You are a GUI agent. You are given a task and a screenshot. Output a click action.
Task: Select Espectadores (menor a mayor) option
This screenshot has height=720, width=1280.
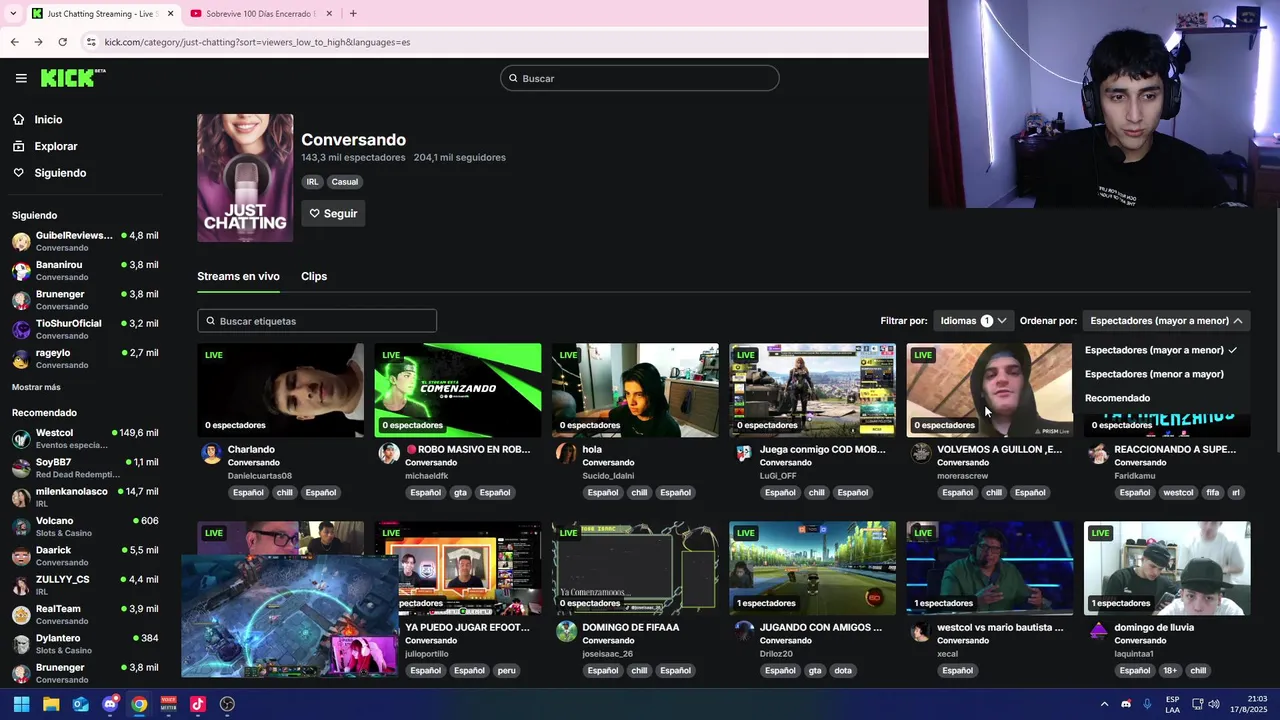1154,374
